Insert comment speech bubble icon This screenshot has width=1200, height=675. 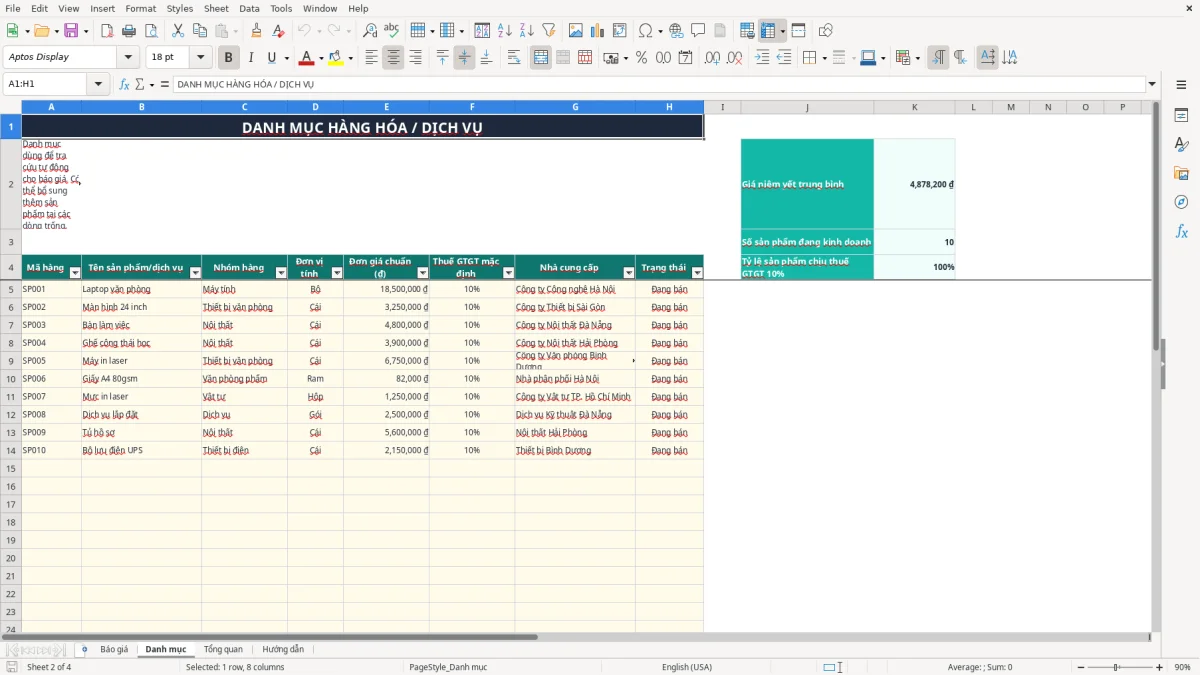click(x=698, y=31)
